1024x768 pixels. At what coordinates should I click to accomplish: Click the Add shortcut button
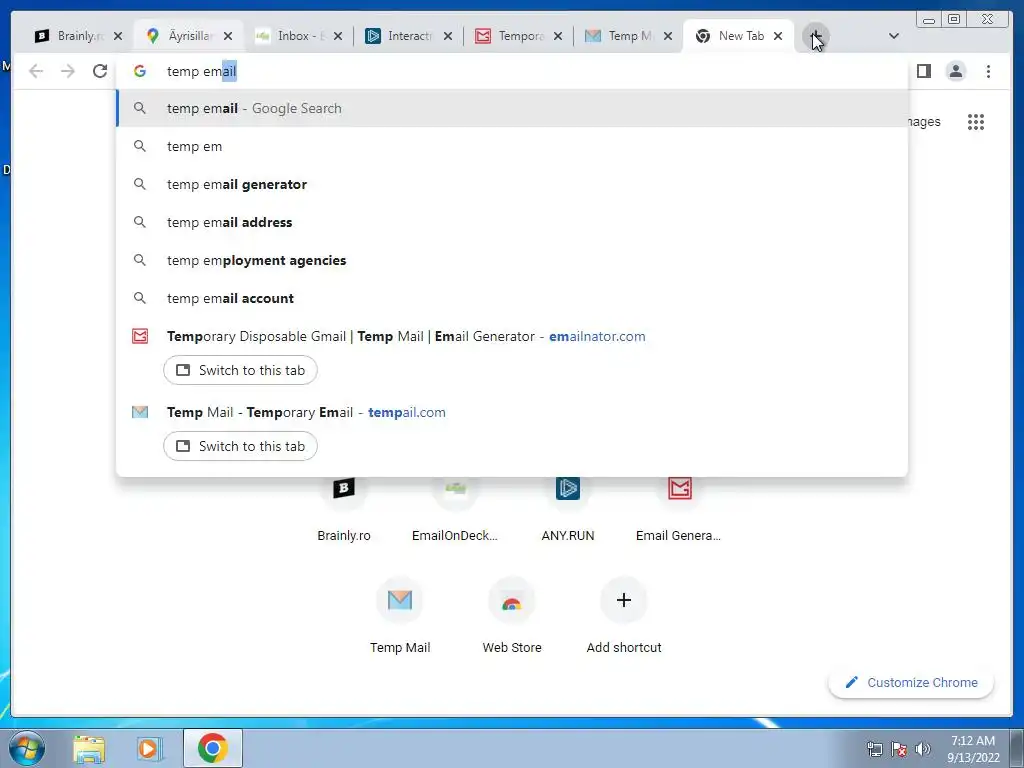(624, 616)
